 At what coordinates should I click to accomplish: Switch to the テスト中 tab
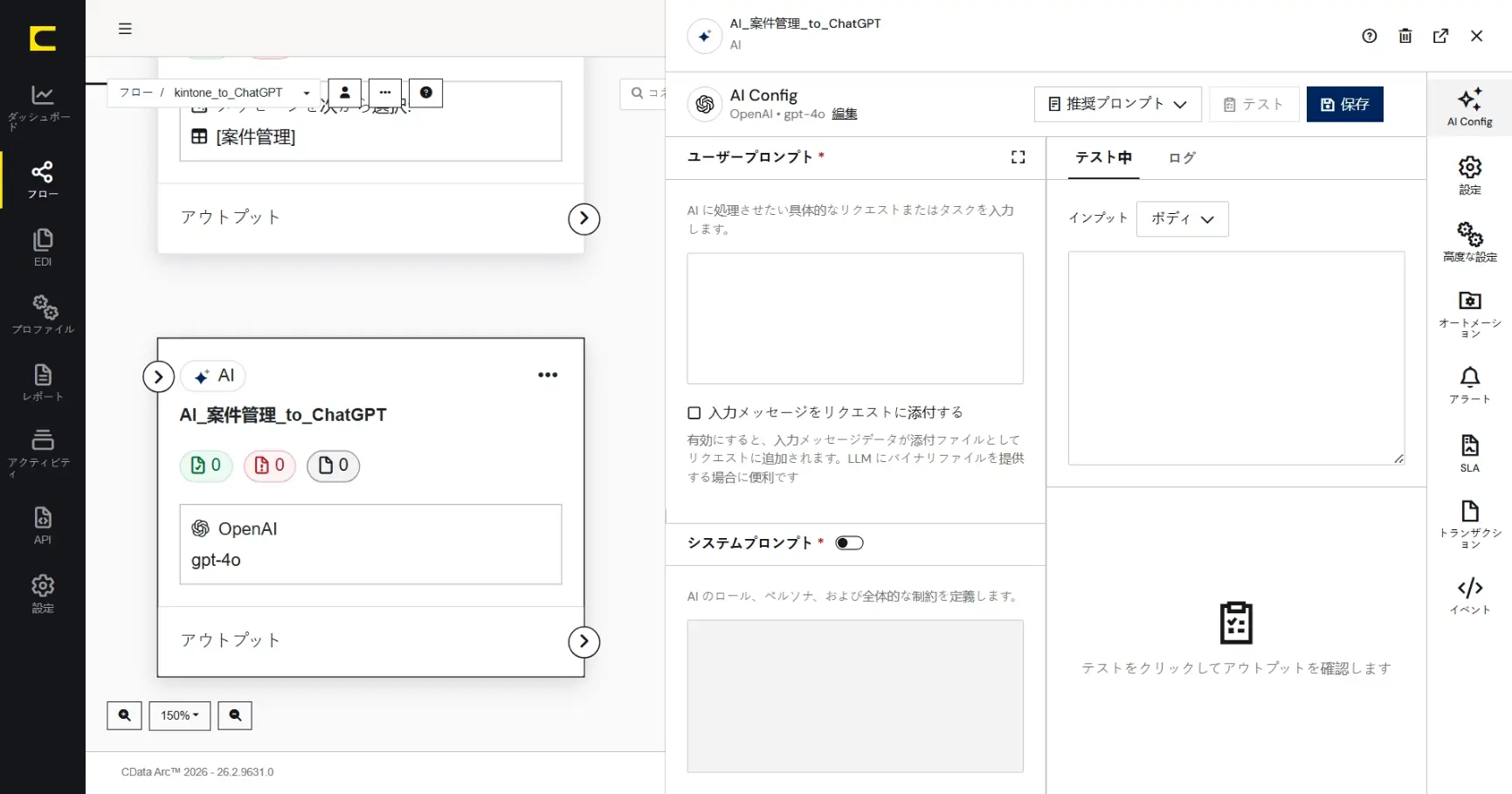(1103, 158)
